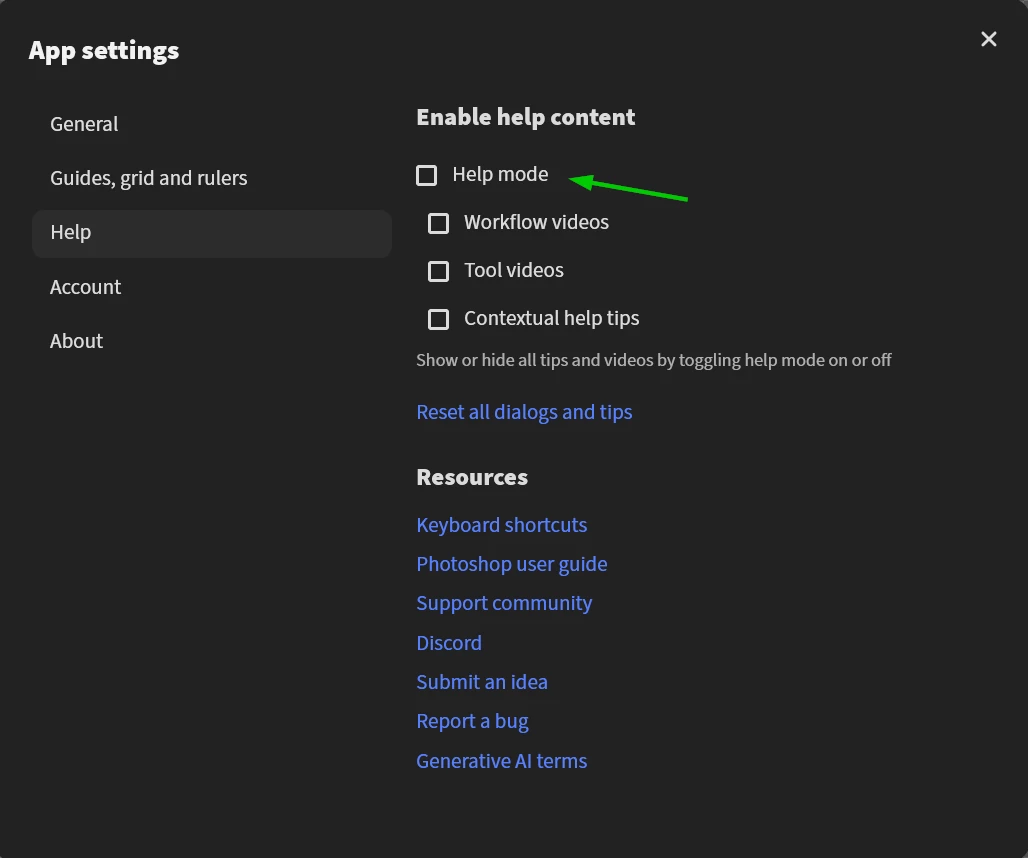Close the App settings dialog
Image resolution: width=1028 pixels, height=858 pixels.
point(989,39)
